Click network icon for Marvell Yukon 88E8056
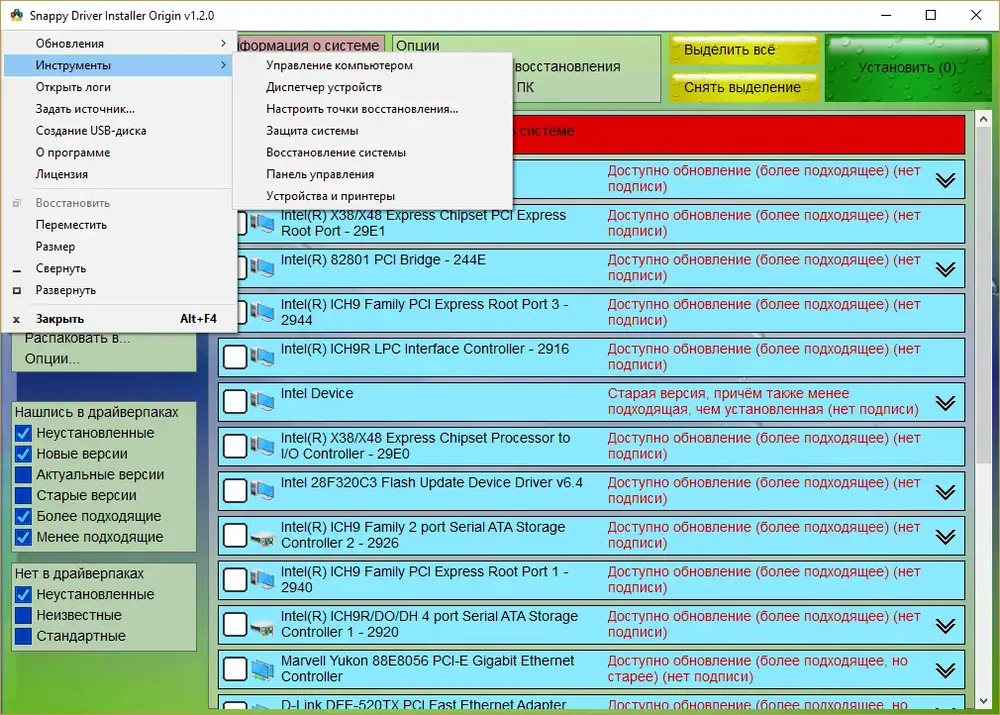The width and height of the screenshot is (1000, 715). click(262, 669)
